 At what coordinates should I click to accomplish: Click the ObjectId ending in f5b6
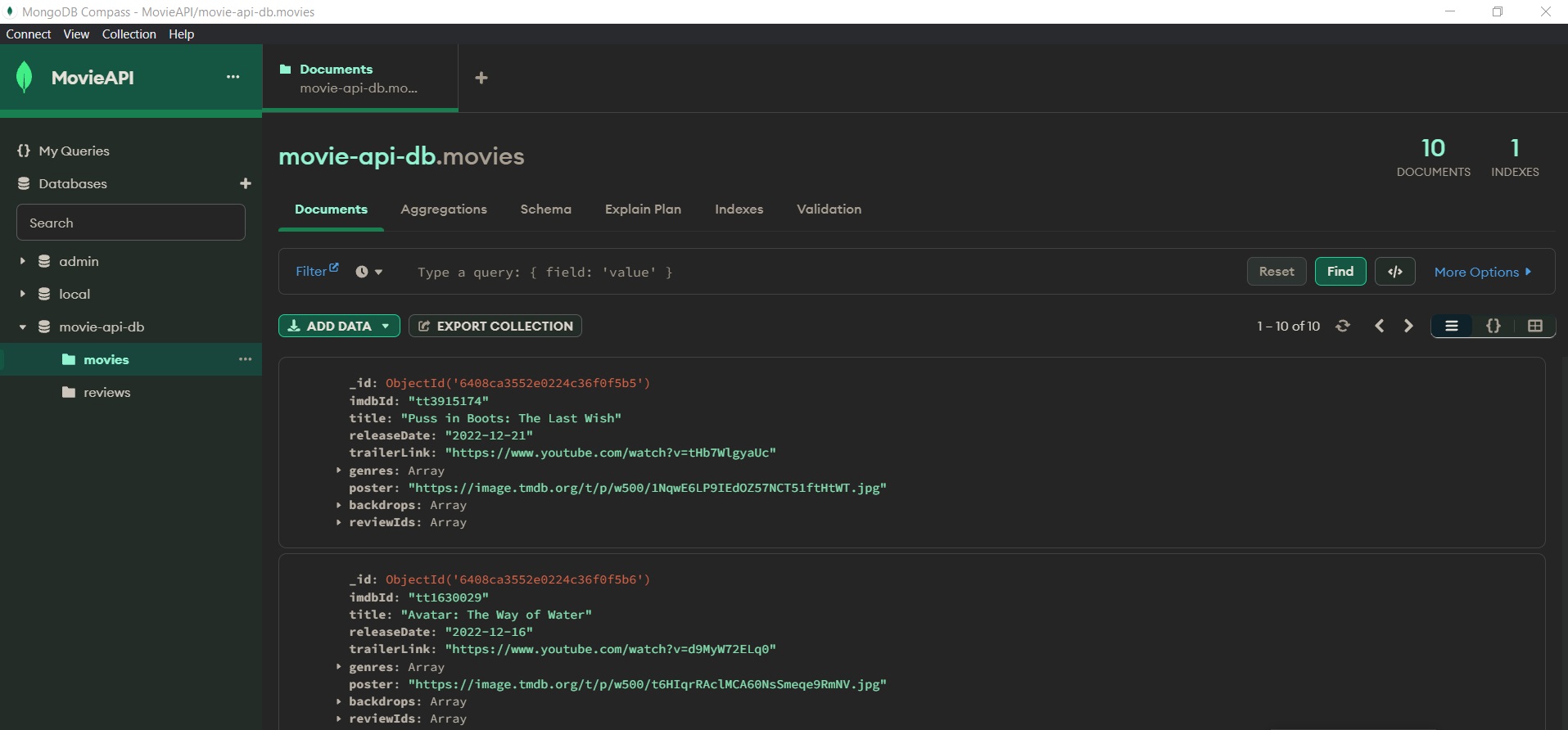(517, 579)
